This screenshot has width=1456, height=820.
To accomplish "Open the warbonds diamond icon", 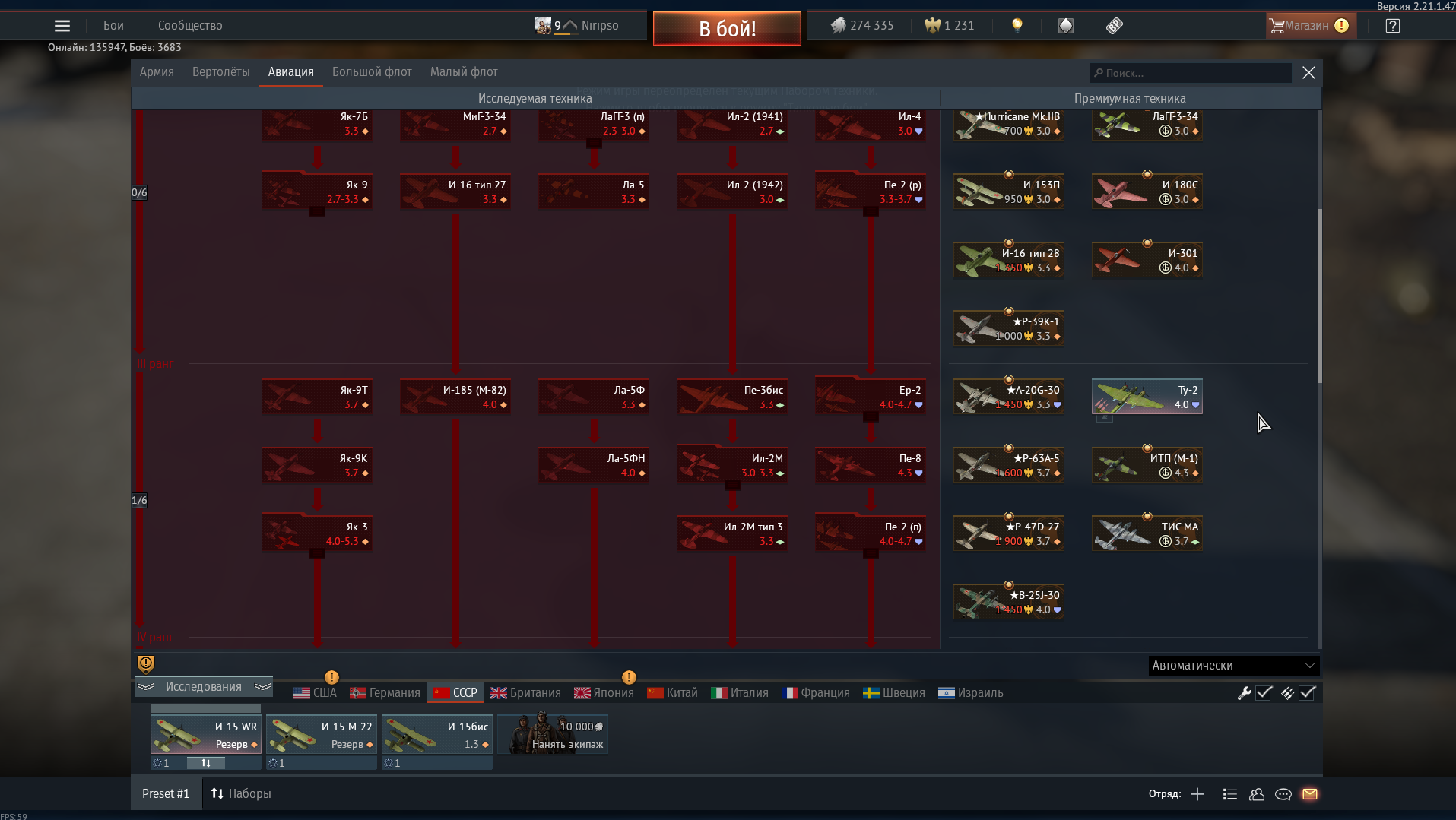I will 1066,26.
